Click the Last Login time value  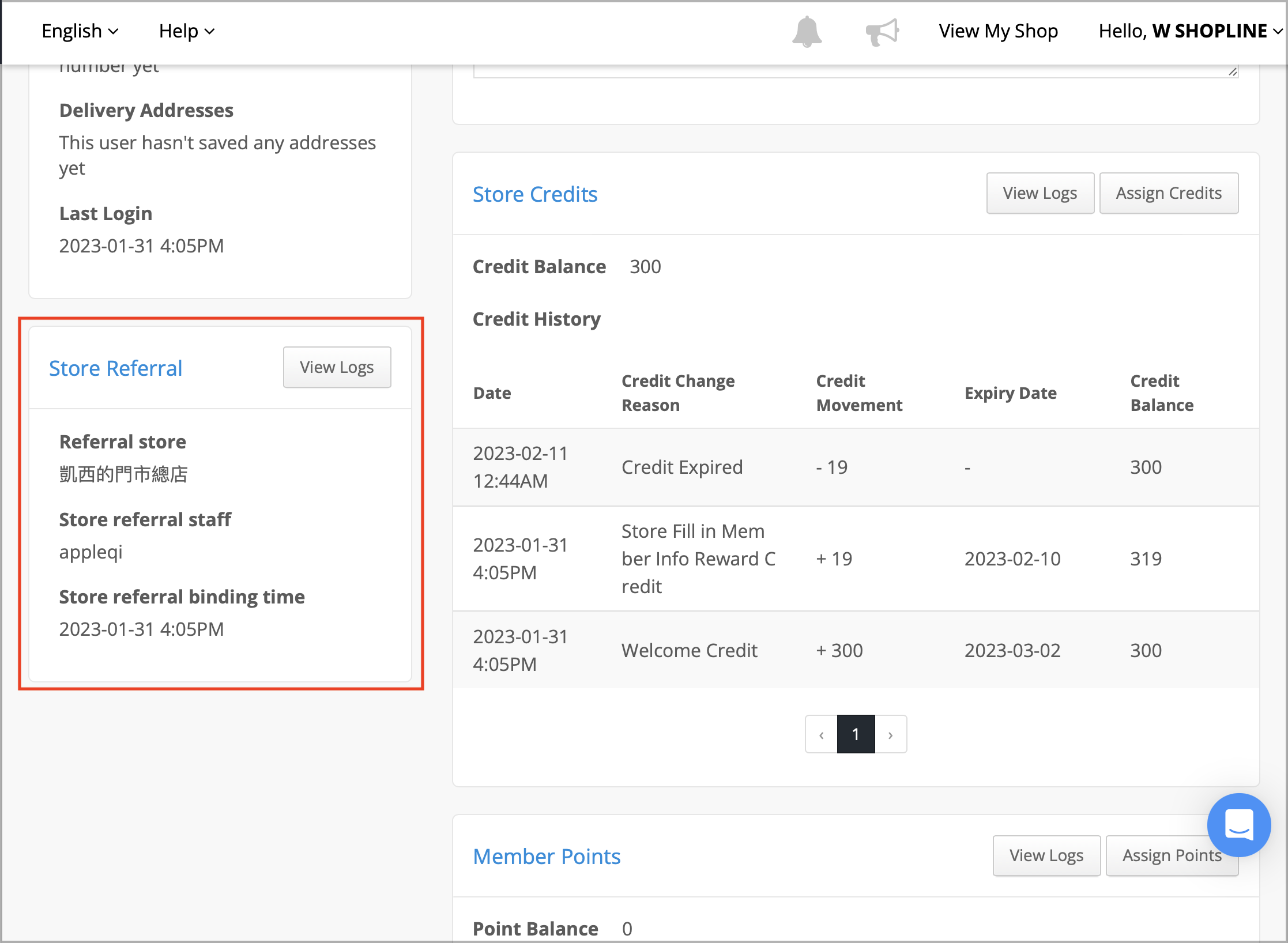click(x=141, y=246)
